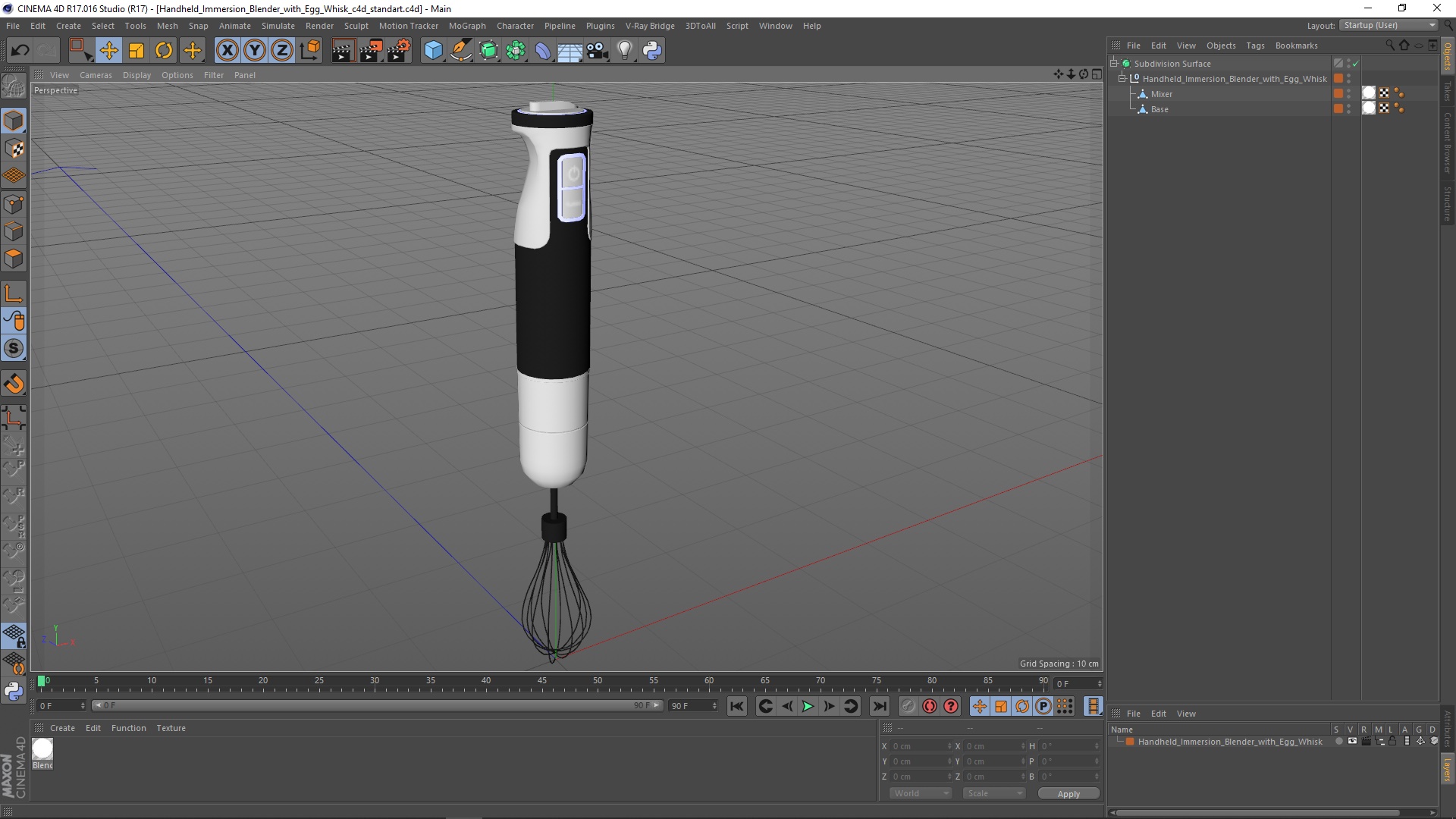Click the Floor environment icon
This screenshot has width=1456, height=819.
coord(570,51)
